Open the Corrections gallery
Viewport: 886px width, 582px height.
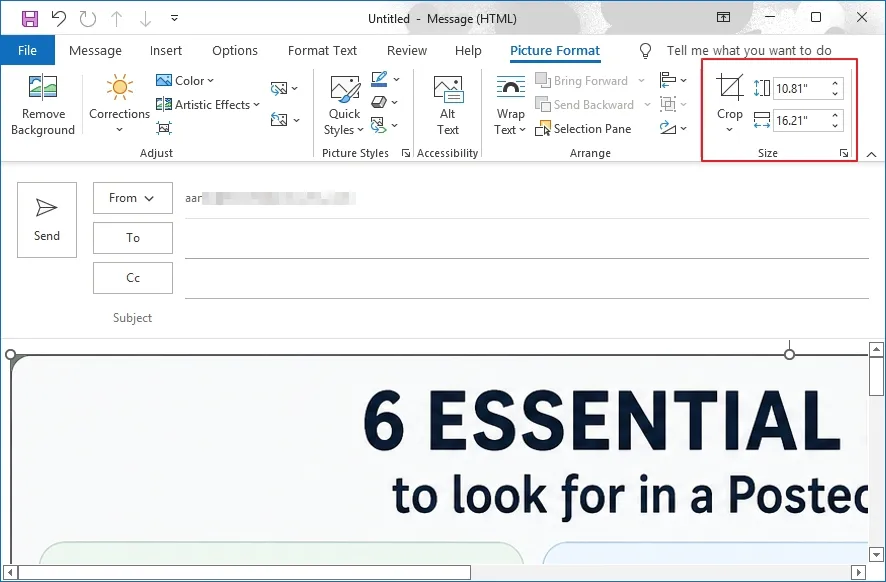119,105
